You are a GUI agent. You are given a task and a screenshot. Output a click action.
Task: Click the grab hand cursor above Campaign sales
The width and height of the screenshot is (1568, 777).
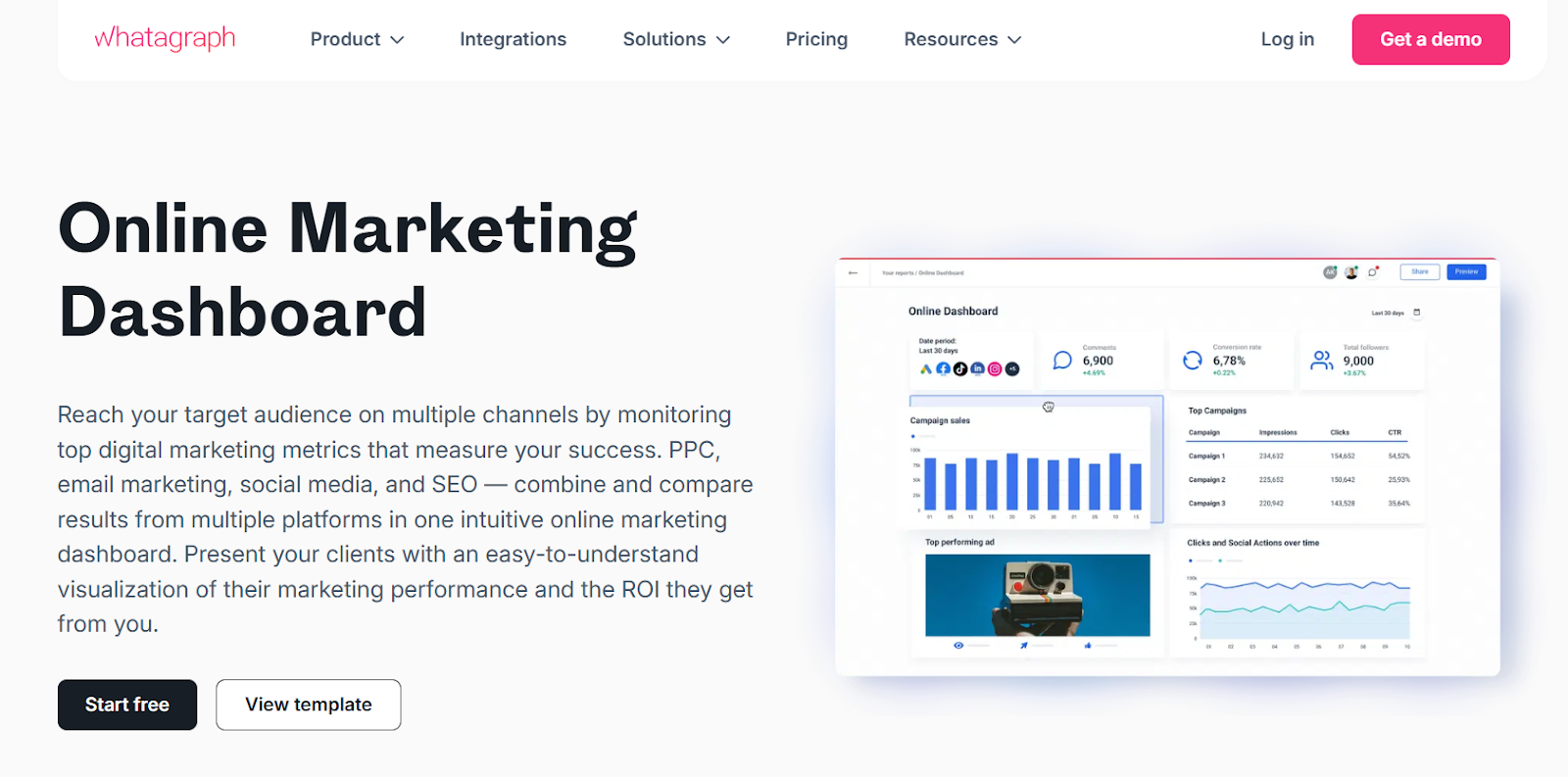1049,407
